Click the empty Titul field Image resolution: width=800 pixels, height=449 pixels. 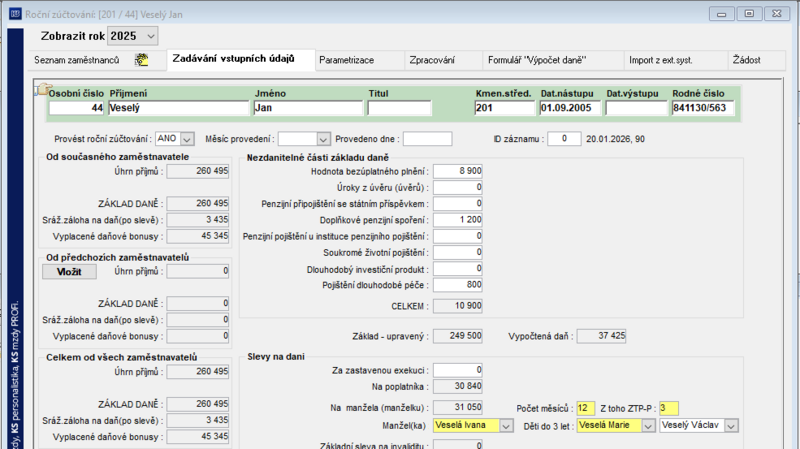click(x=399, y=108)
